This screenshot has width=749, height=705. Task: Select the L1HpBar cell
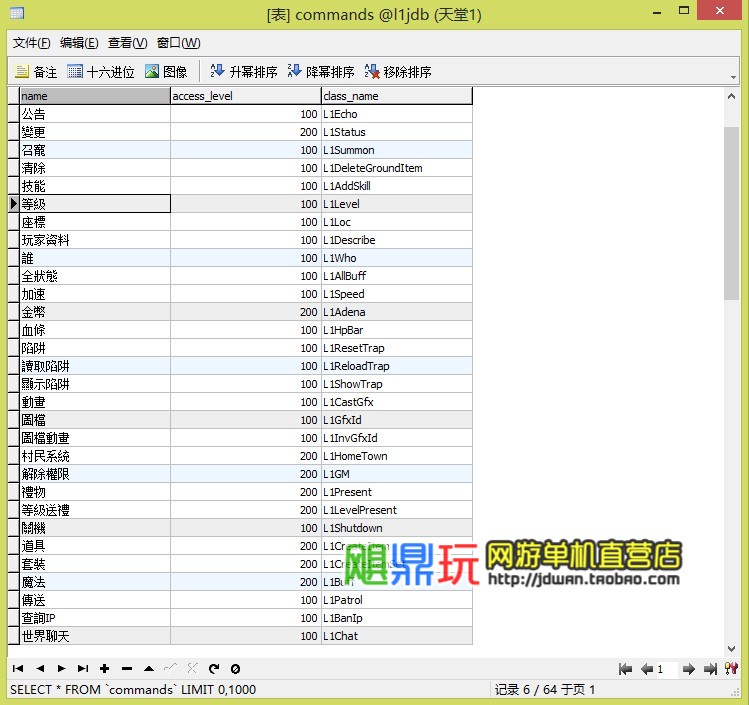397,330
